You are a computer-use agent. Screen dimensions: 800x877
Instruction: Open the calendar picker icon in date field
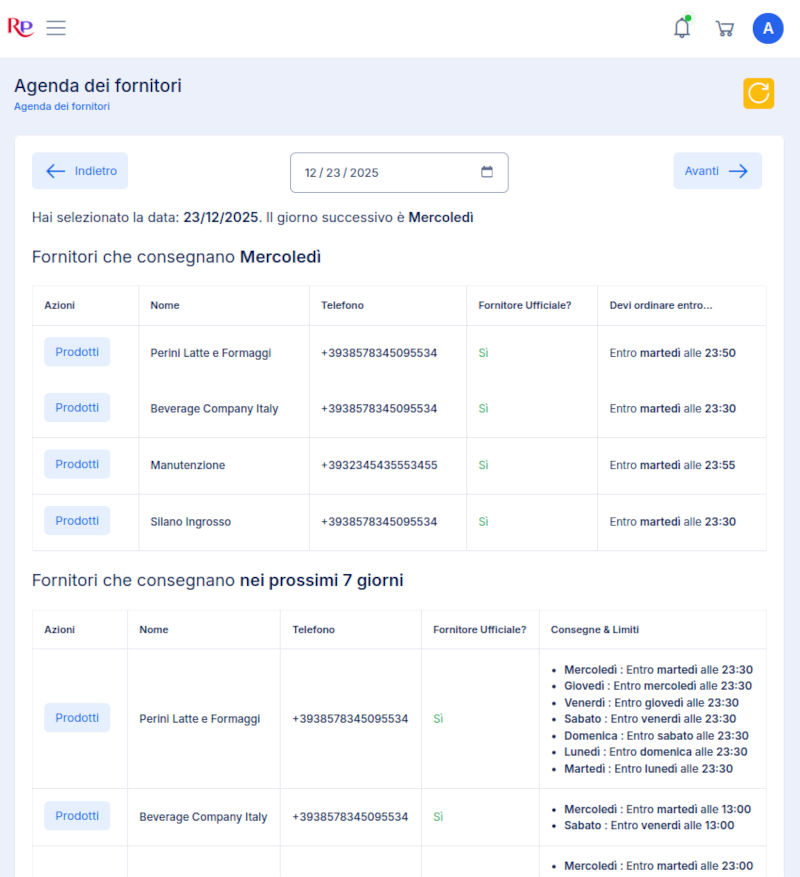(487, 172)
